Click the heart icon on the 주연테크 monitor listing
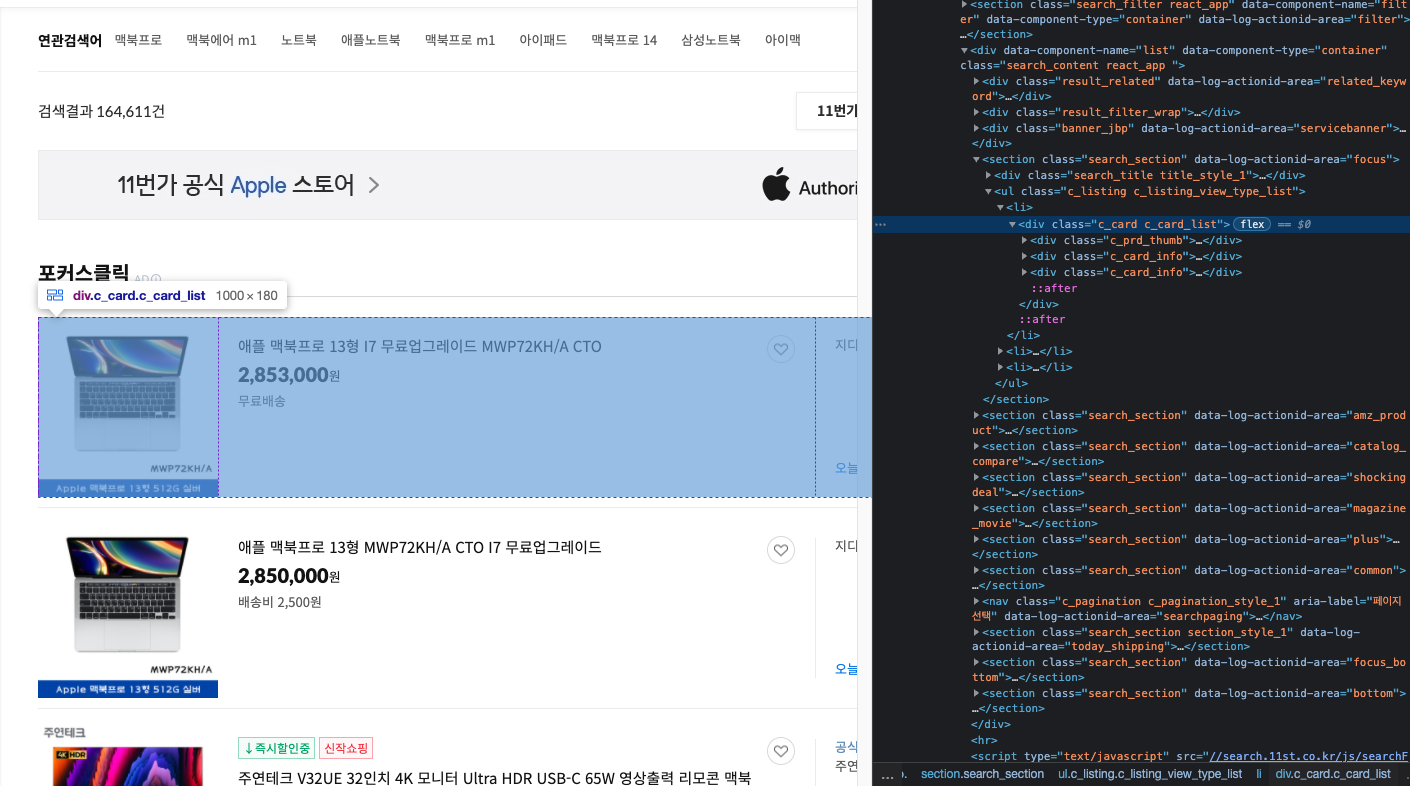Viewport: 1410px width, 786px height. pos(781,751)
